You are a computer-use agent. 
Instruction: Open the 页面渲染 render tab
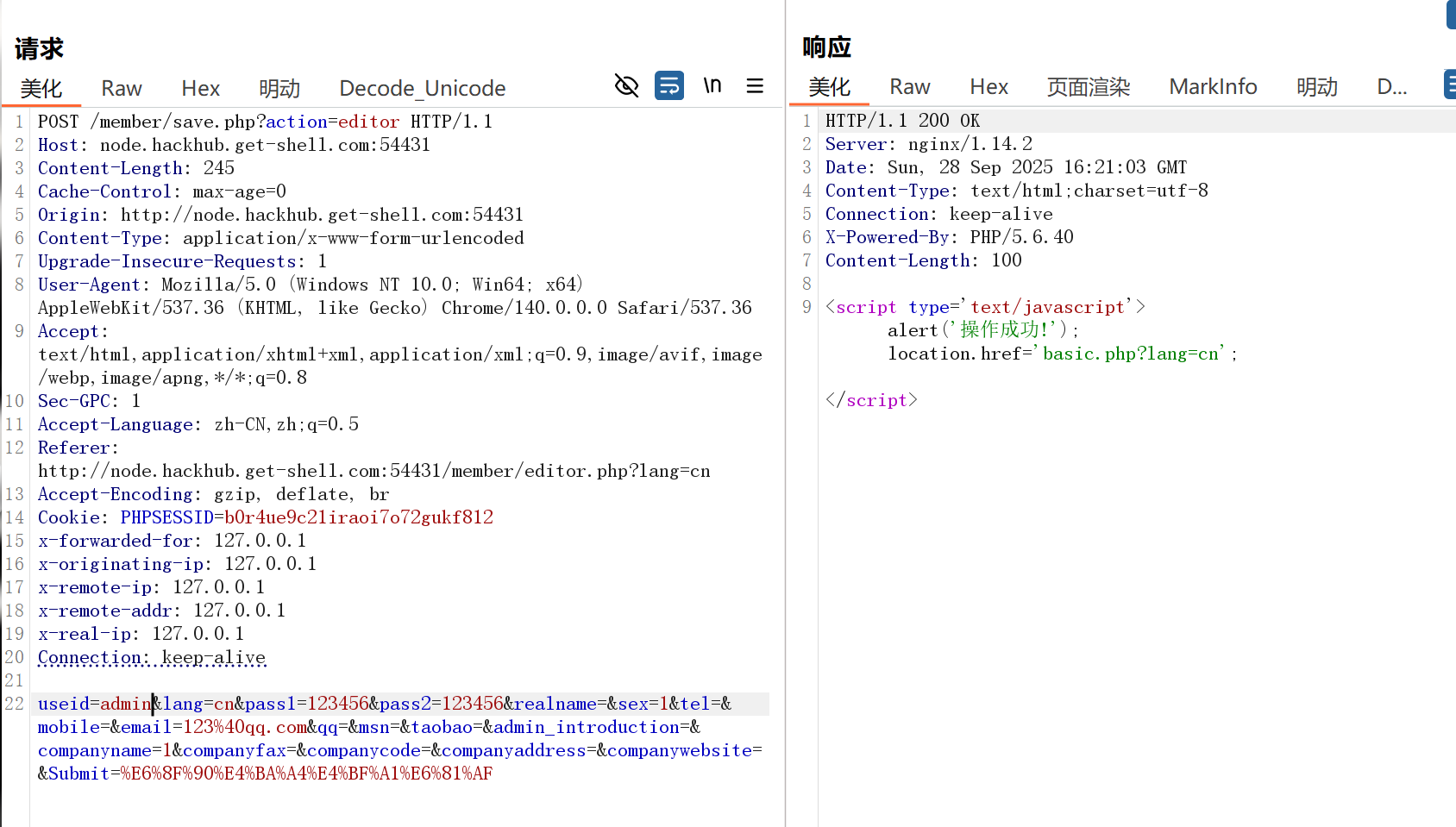point(1089,86)
